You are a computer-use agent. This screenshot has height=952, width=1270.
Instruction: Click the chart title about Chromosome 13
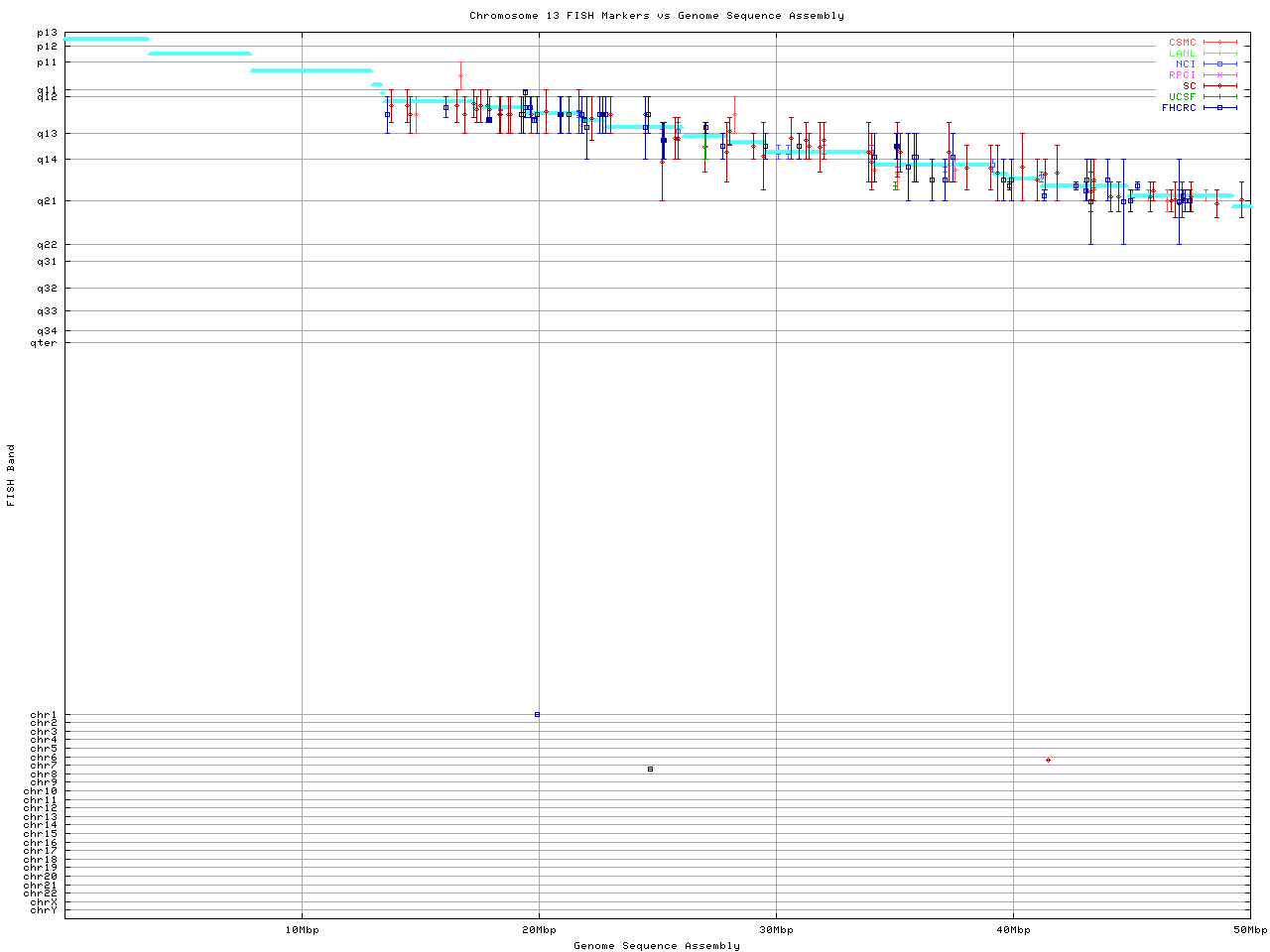click(657, 16)
